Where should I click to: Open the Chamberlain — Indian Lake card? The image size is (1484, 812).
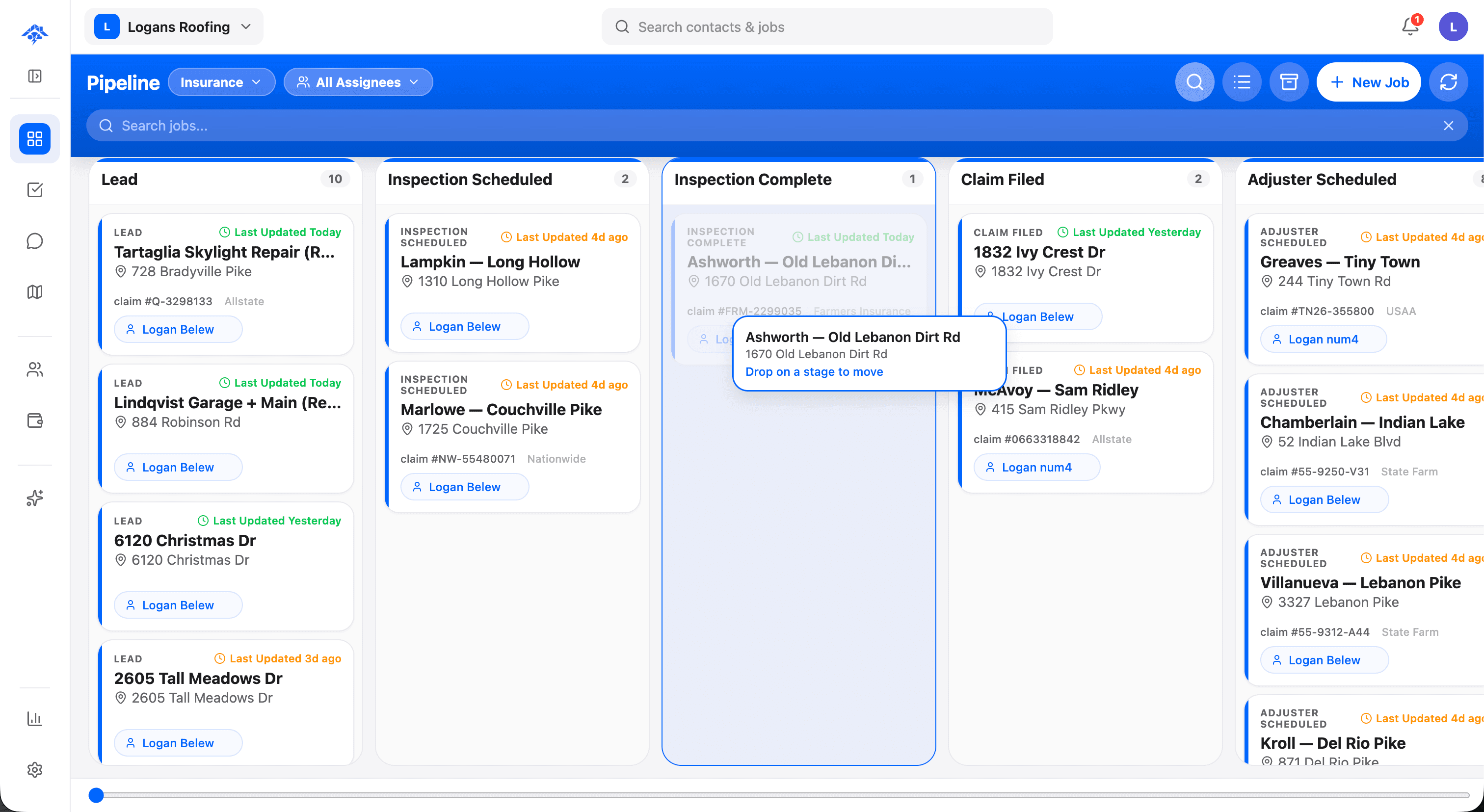pos(1364,450)
